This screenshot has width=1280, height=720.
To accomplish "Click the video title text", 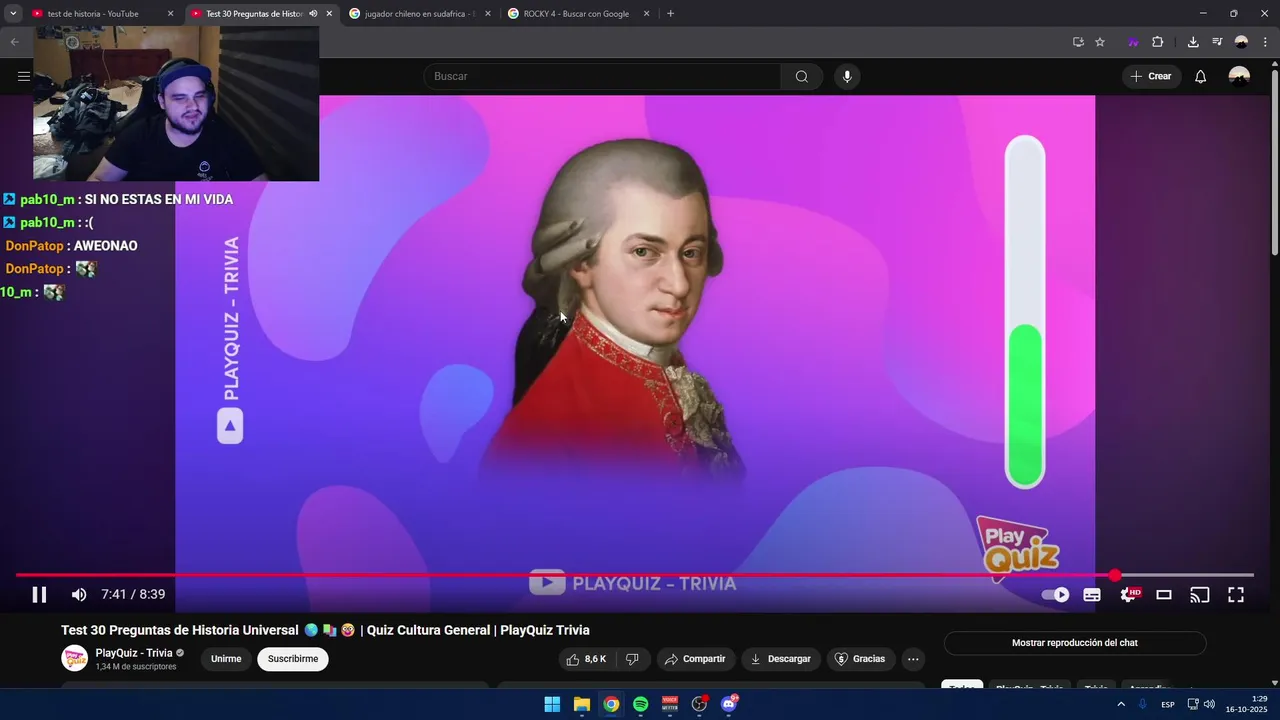I will click(x=325, y=630).
